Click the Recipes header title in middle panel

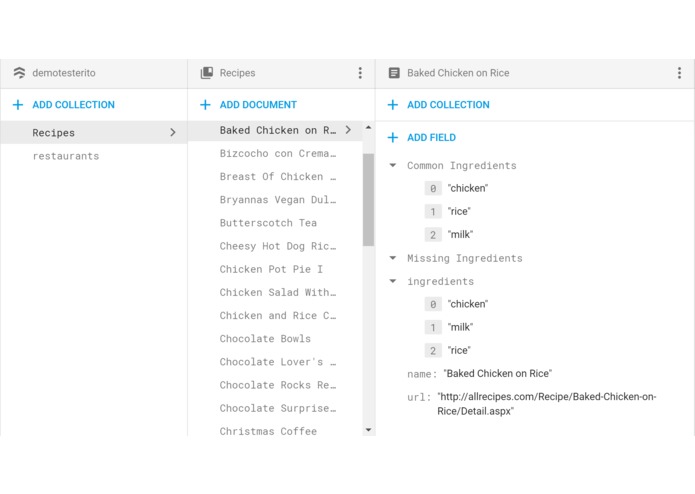tap(237, 73)
